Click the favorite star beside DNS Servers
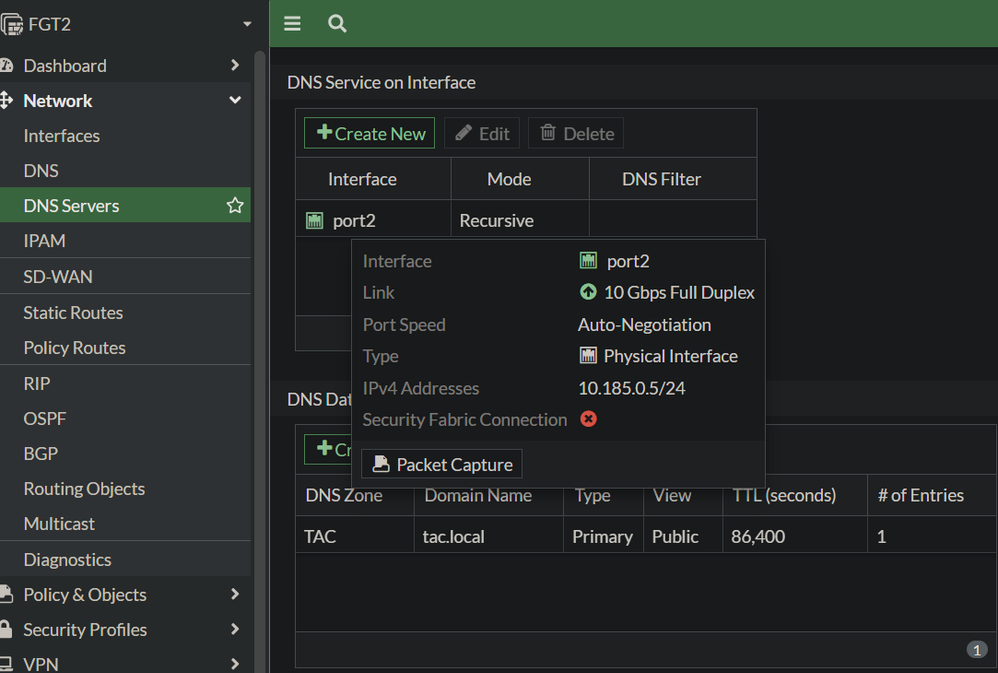The height and width of the screenshot is (673, 998). pyautogui.click(x=235, y=206)
